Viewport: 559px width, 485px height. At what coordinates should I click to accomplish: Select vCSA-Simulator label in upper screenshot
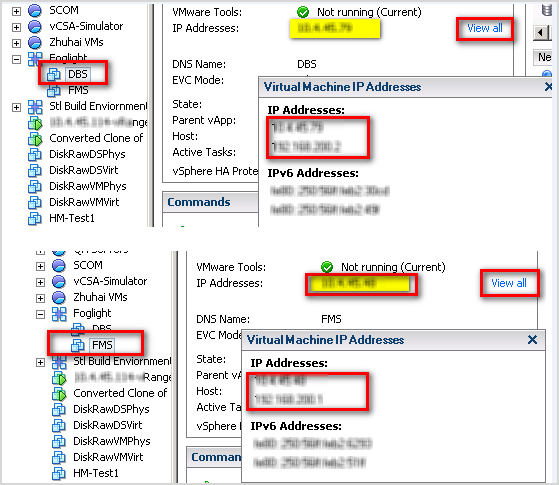point(86,26)
